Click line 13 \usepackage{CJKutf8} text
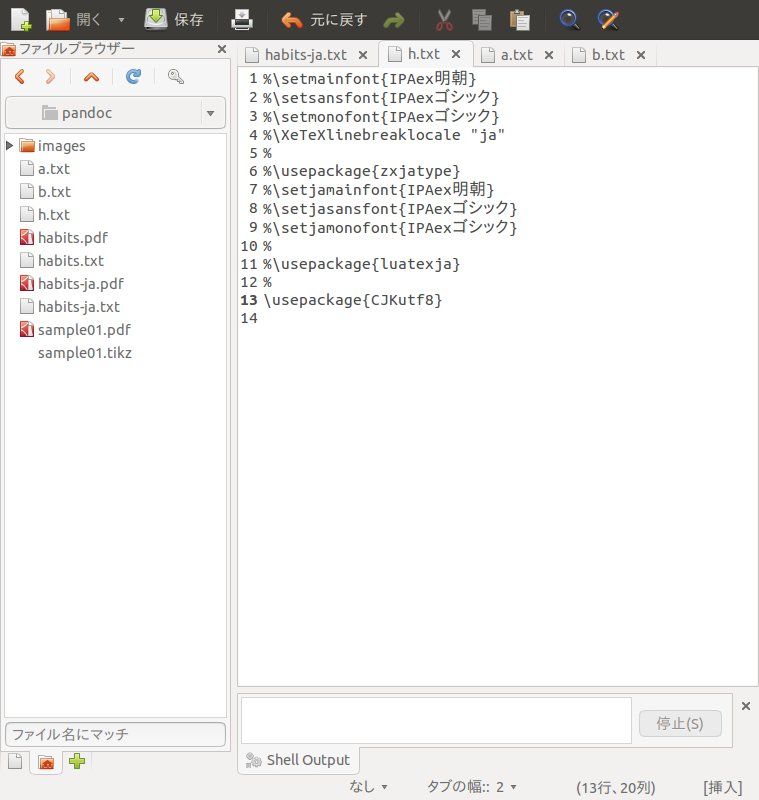The image size is (759, 800). [x=352, y=300]
